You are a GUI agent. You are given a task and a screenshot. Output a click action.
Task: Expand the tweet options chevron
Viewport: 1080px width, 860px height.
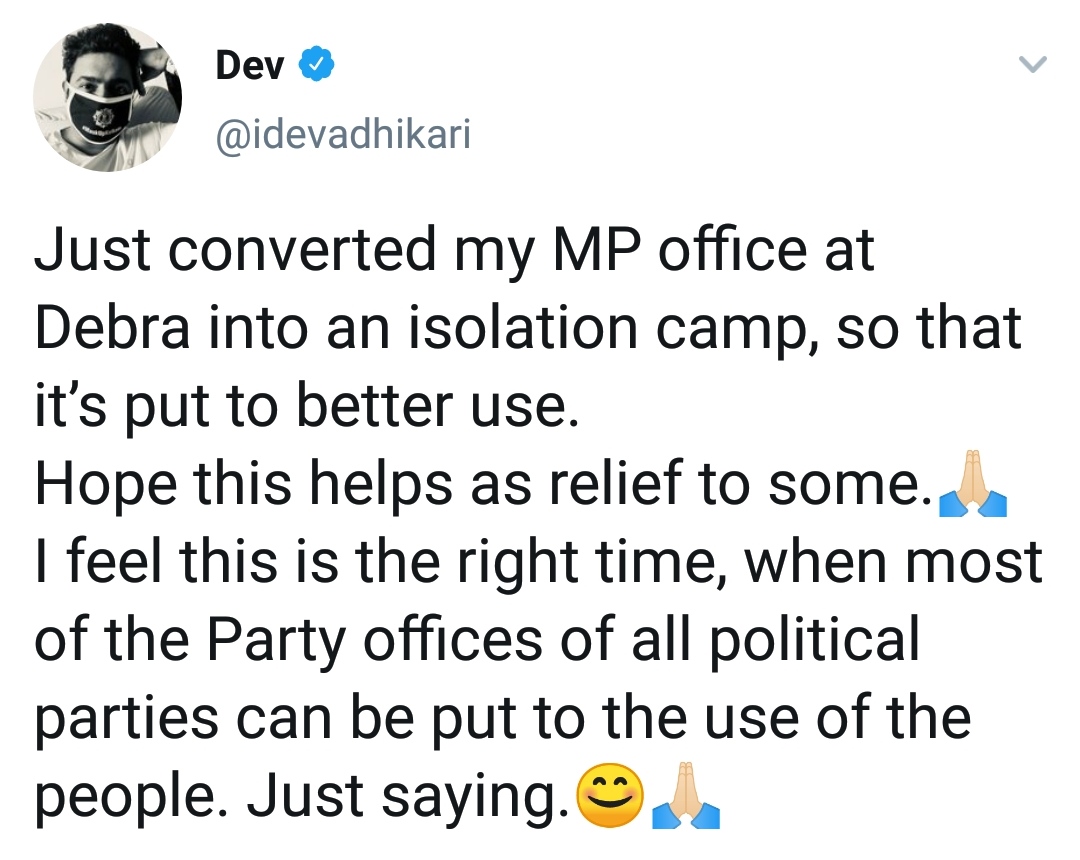pos(1032,65)
